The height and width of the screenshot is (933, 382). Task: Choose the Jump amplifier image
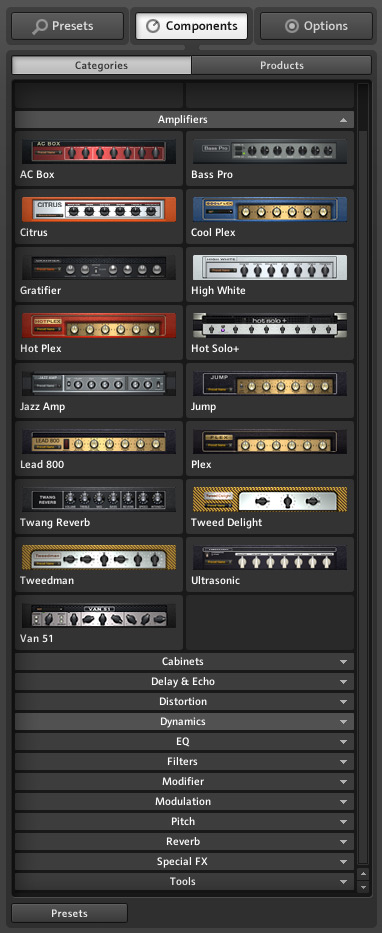coord(270,384)
